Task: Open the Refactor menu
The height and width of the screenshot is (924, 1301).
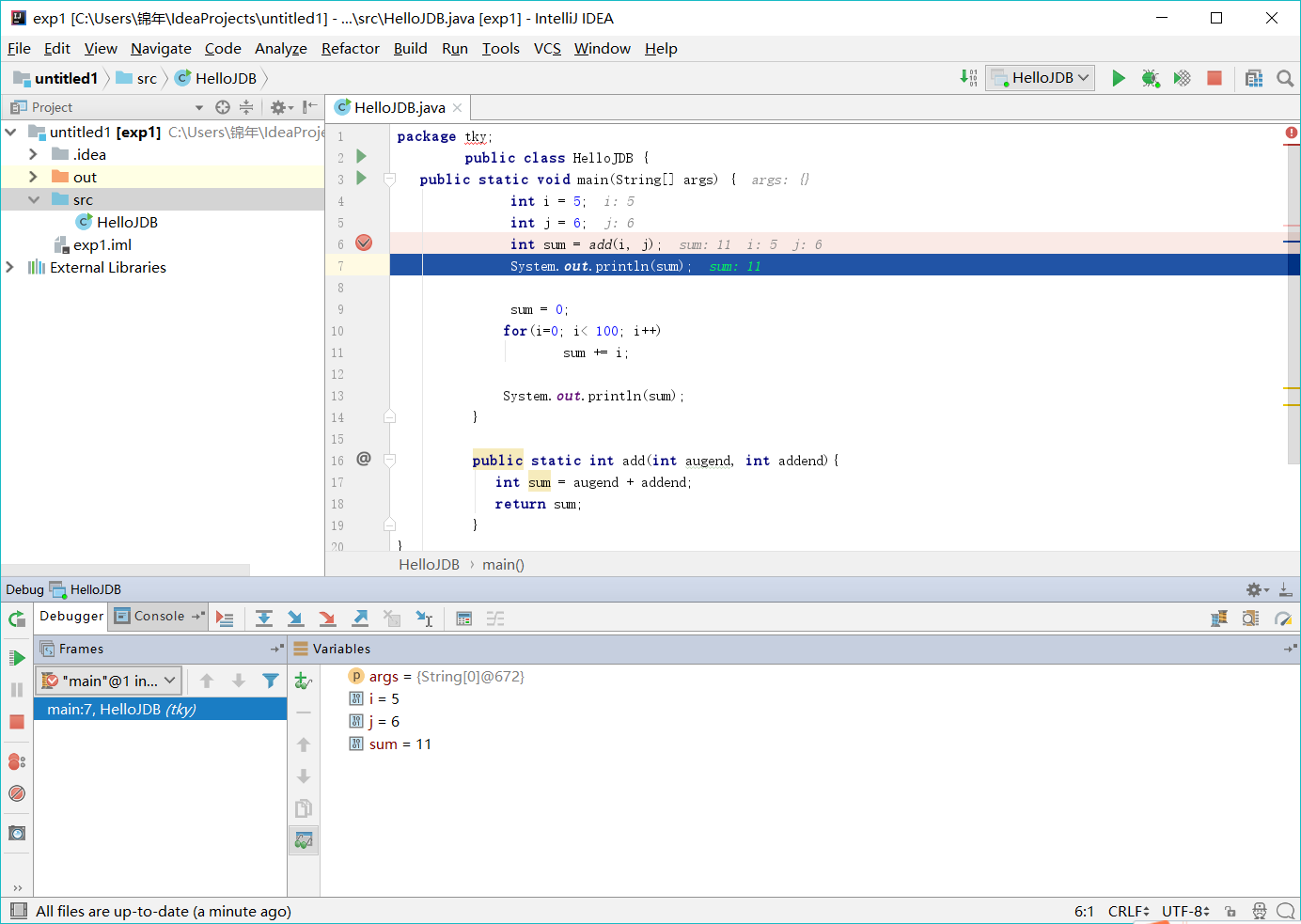Action: (350, 49)
